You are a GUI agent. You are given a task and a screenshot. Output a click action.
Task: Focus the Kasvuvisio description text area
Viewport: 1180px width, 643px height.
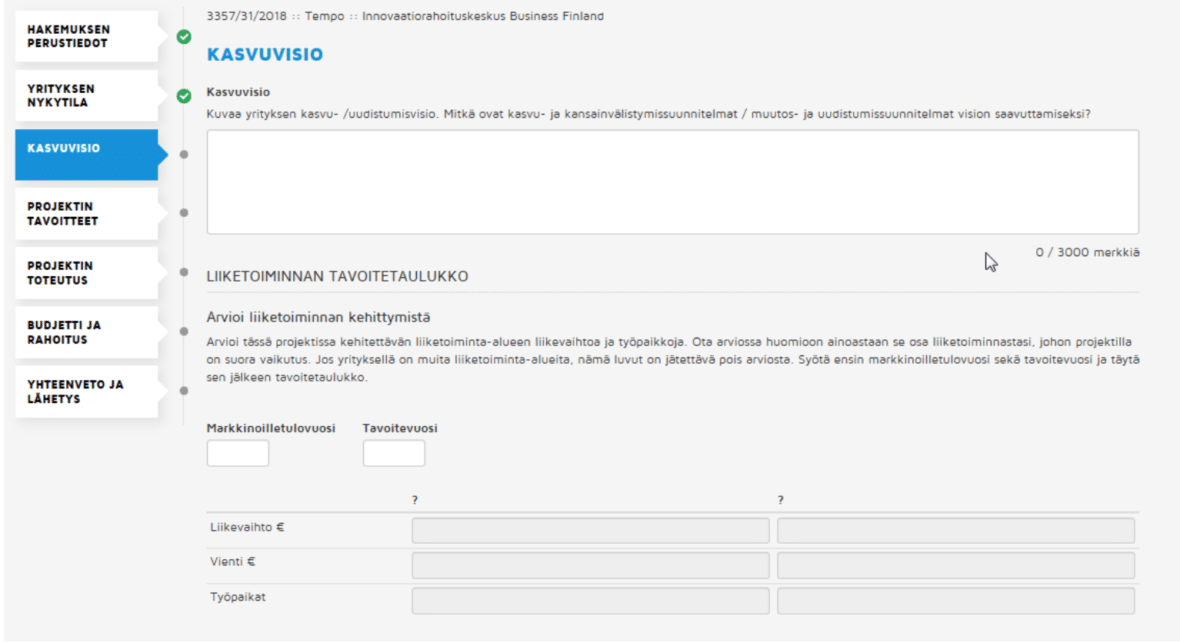coord(673,181)
